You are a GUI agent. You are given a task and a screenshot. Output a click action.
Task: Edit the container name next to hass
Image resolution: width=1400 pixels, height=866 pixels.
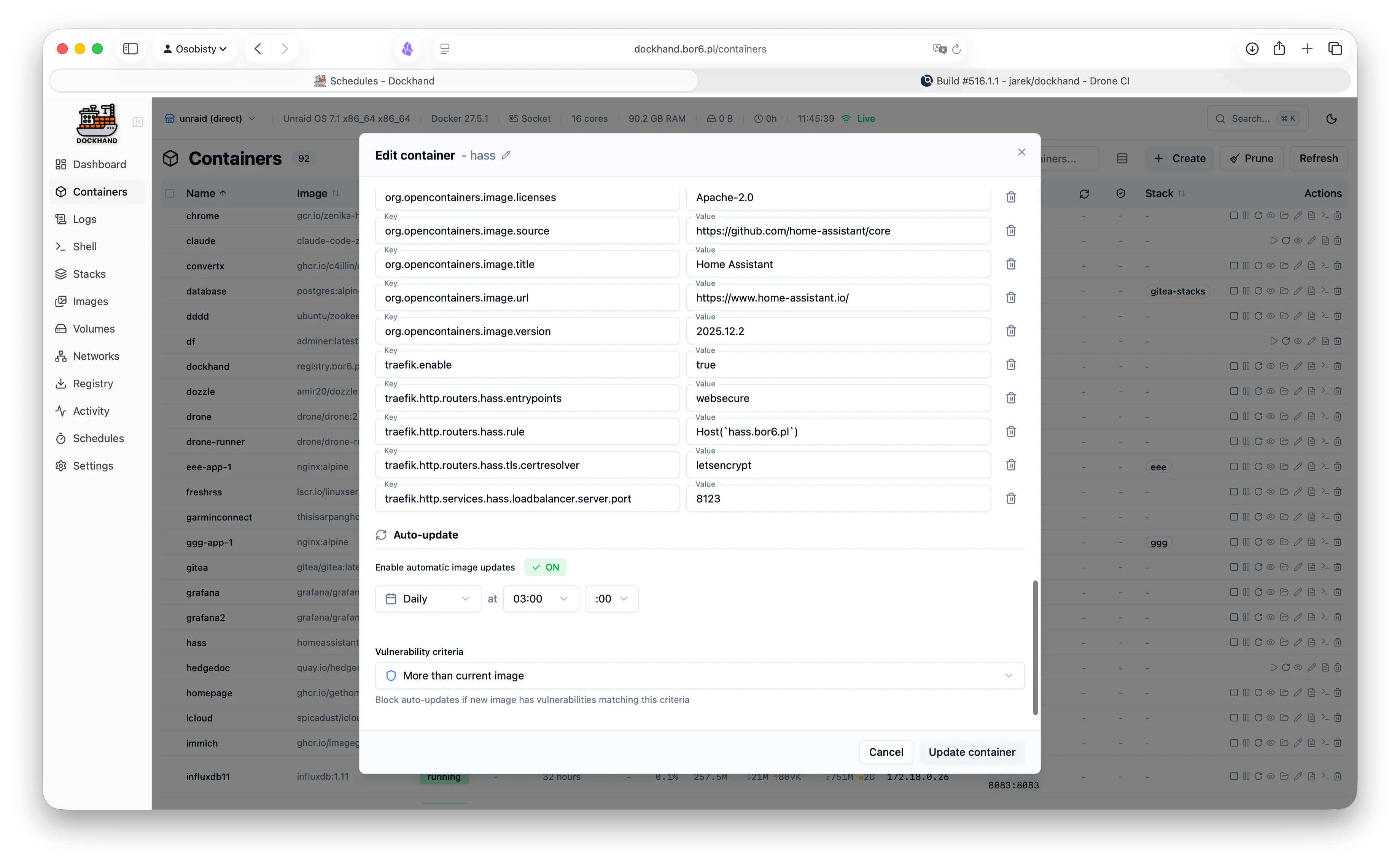506,154
